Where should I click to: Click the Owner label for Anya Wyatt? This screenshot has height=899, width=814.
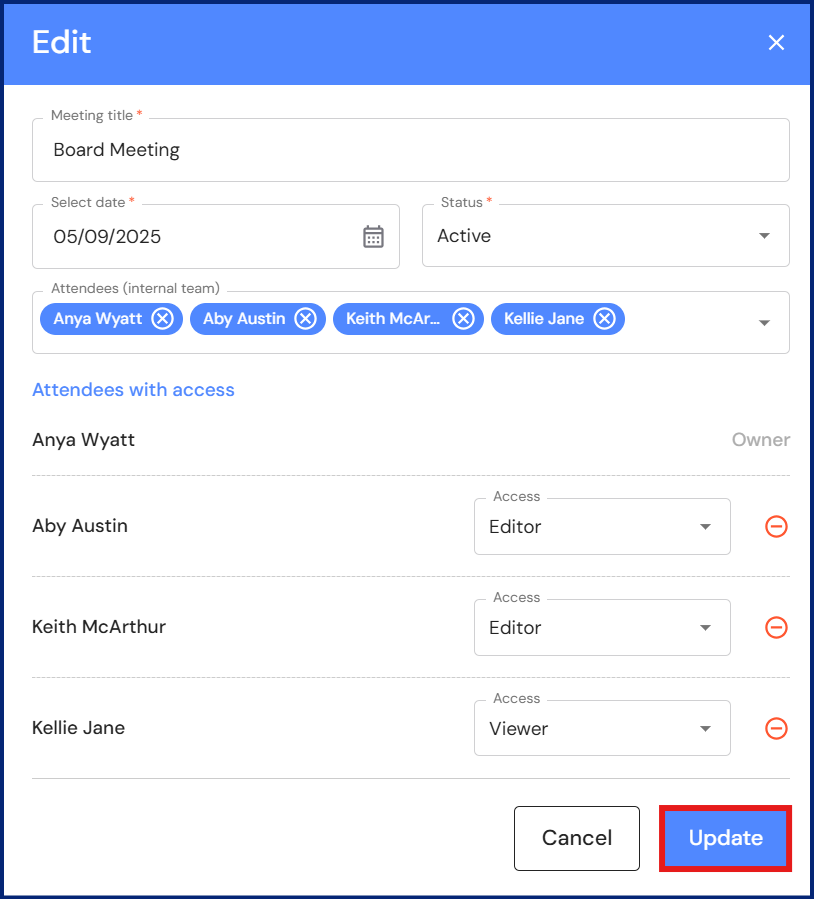coord(760,440)
